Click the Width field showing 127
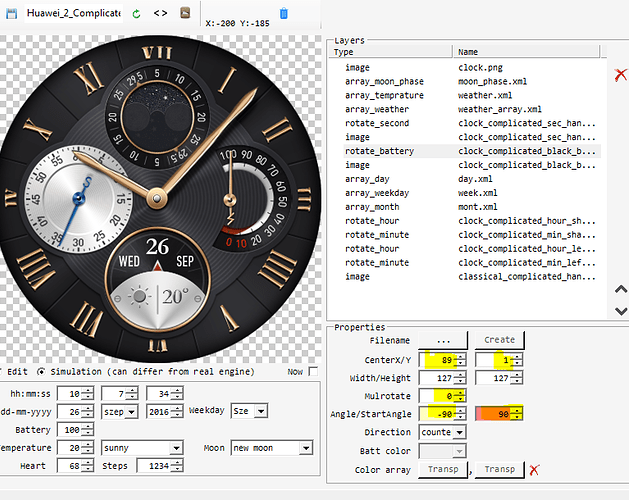The height and width of the screenshot is (500, 629). click(442, 378)
